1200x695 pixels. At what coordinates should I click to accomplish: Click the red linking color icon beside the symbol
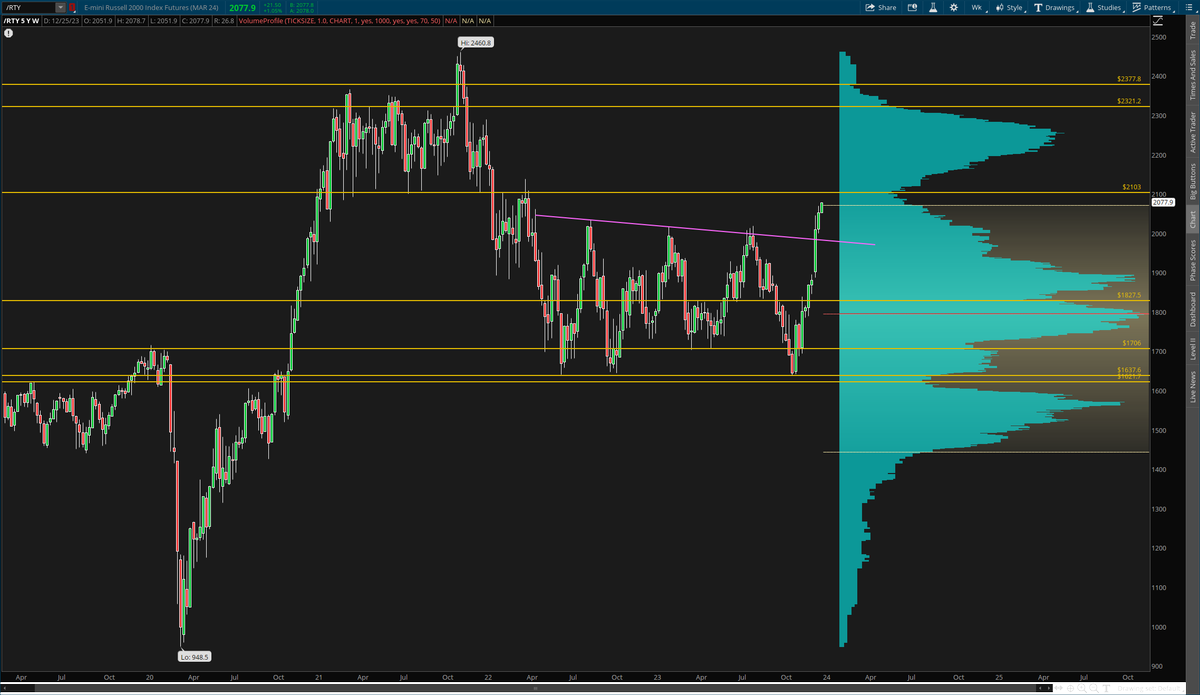[x=72, y=7]
